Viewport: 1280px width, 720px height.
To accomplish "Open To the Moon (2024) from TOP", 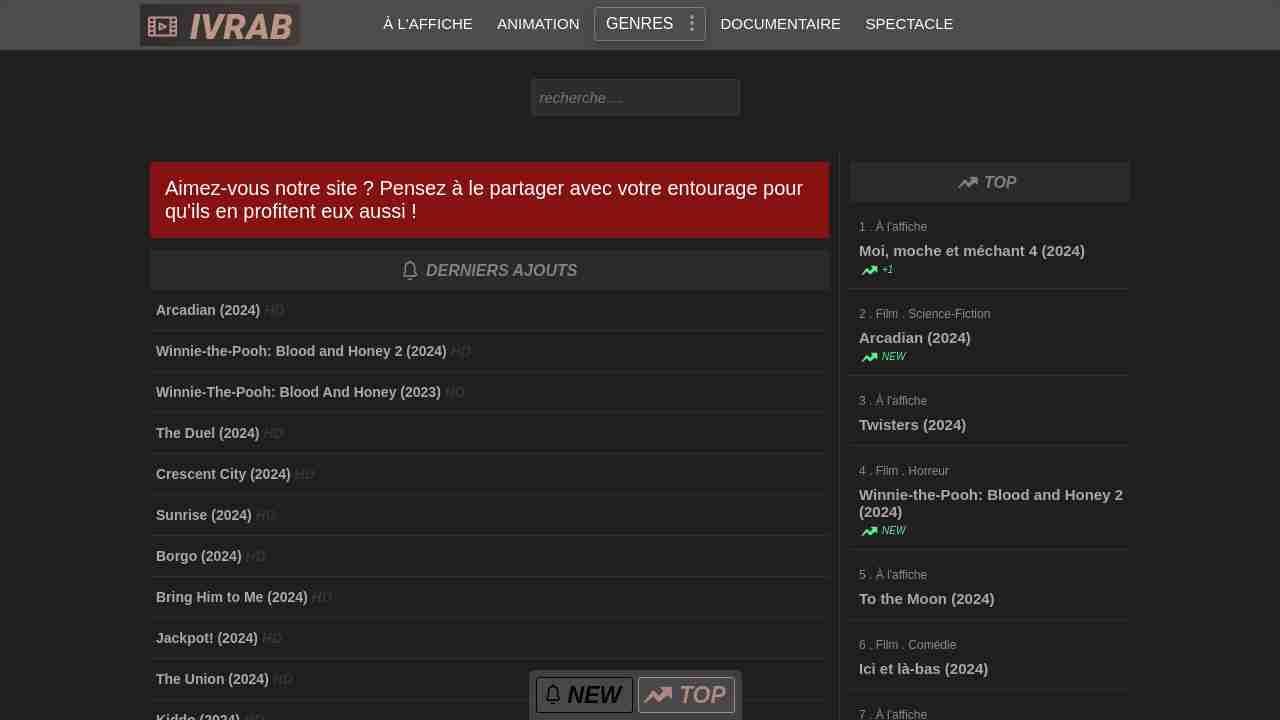I will coord(926,599).
